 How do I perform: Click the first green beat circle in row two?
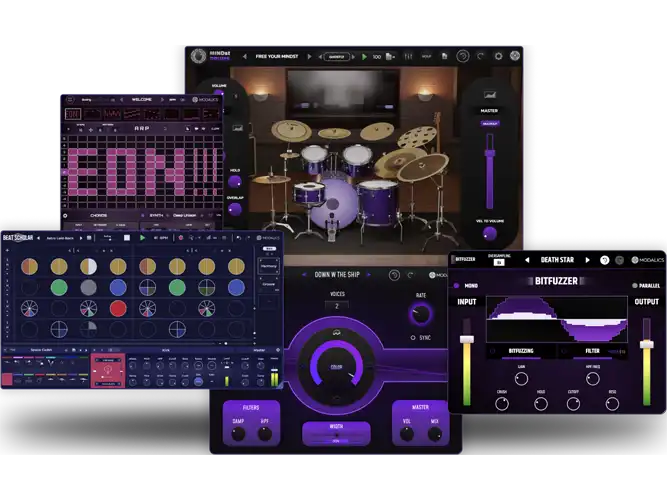click(59, 287)
